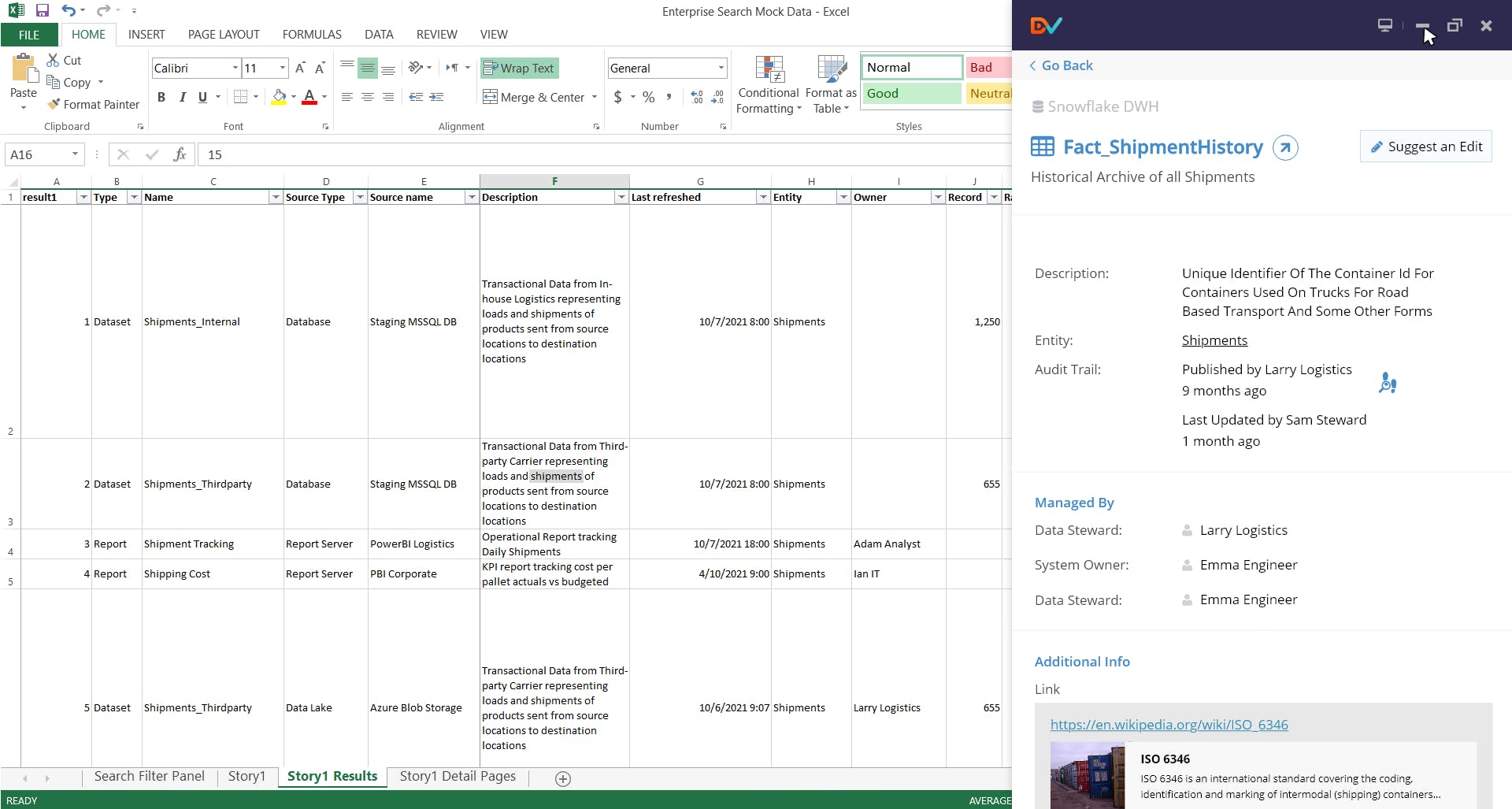
Task: Decrease font size with small A icon
Action: 320,69
